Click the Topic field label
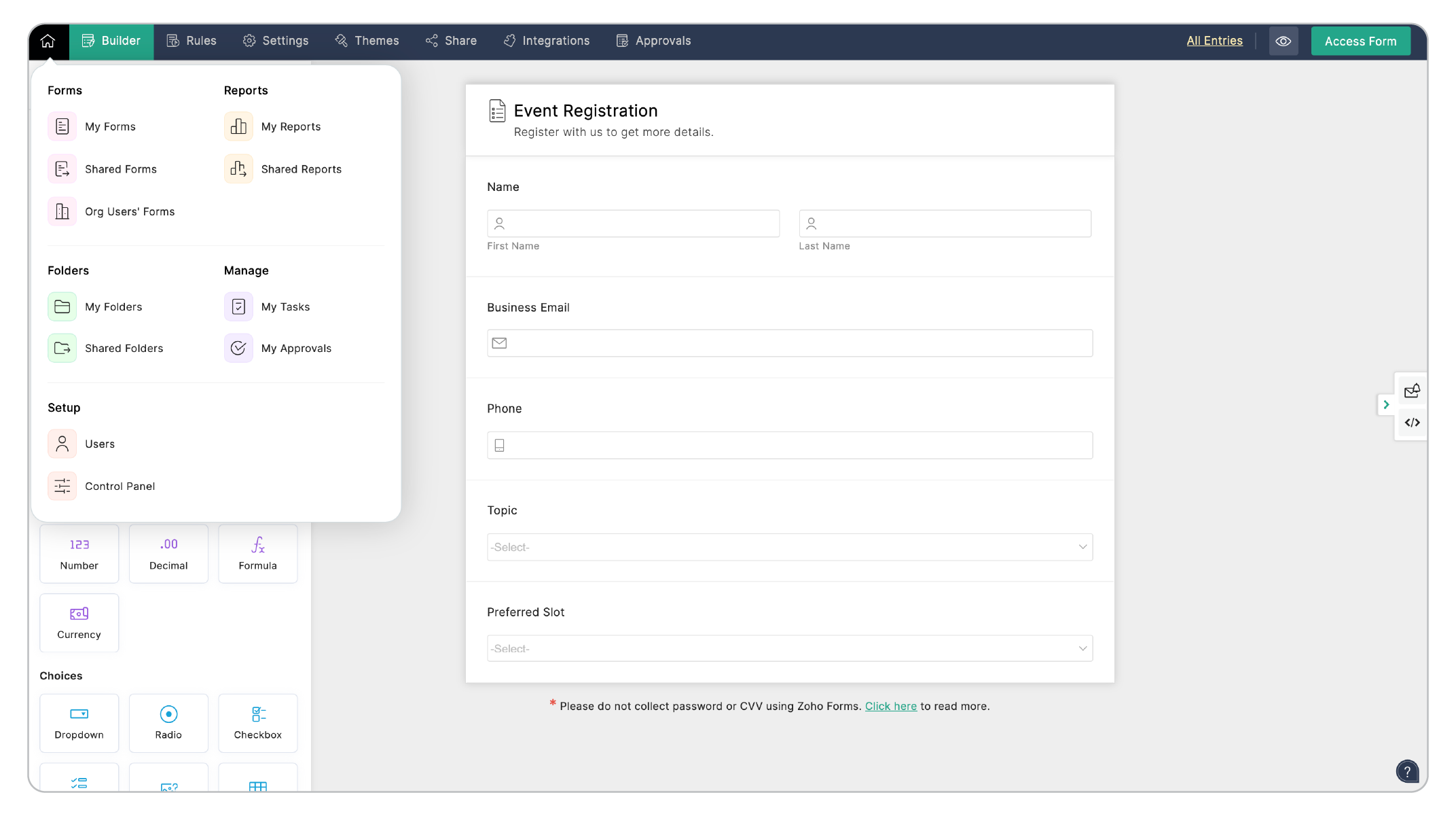Viewport: 1456px width, 814px height. 502,510
